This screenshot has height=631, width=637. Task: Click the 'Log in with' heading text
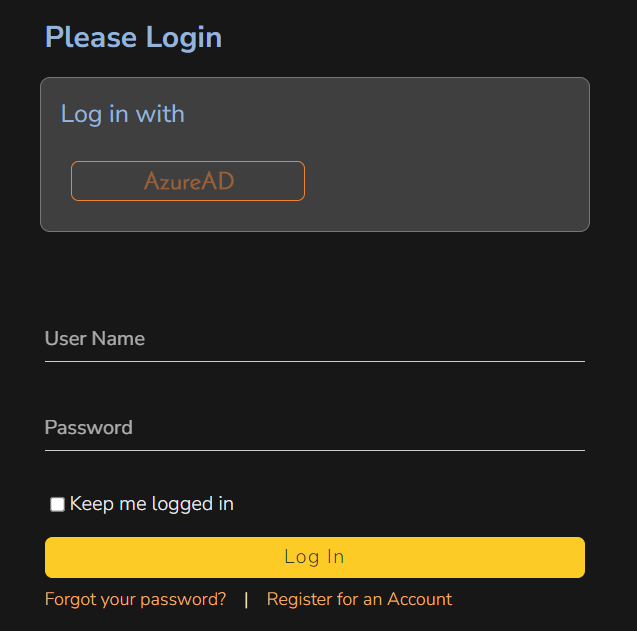point(123,114)
